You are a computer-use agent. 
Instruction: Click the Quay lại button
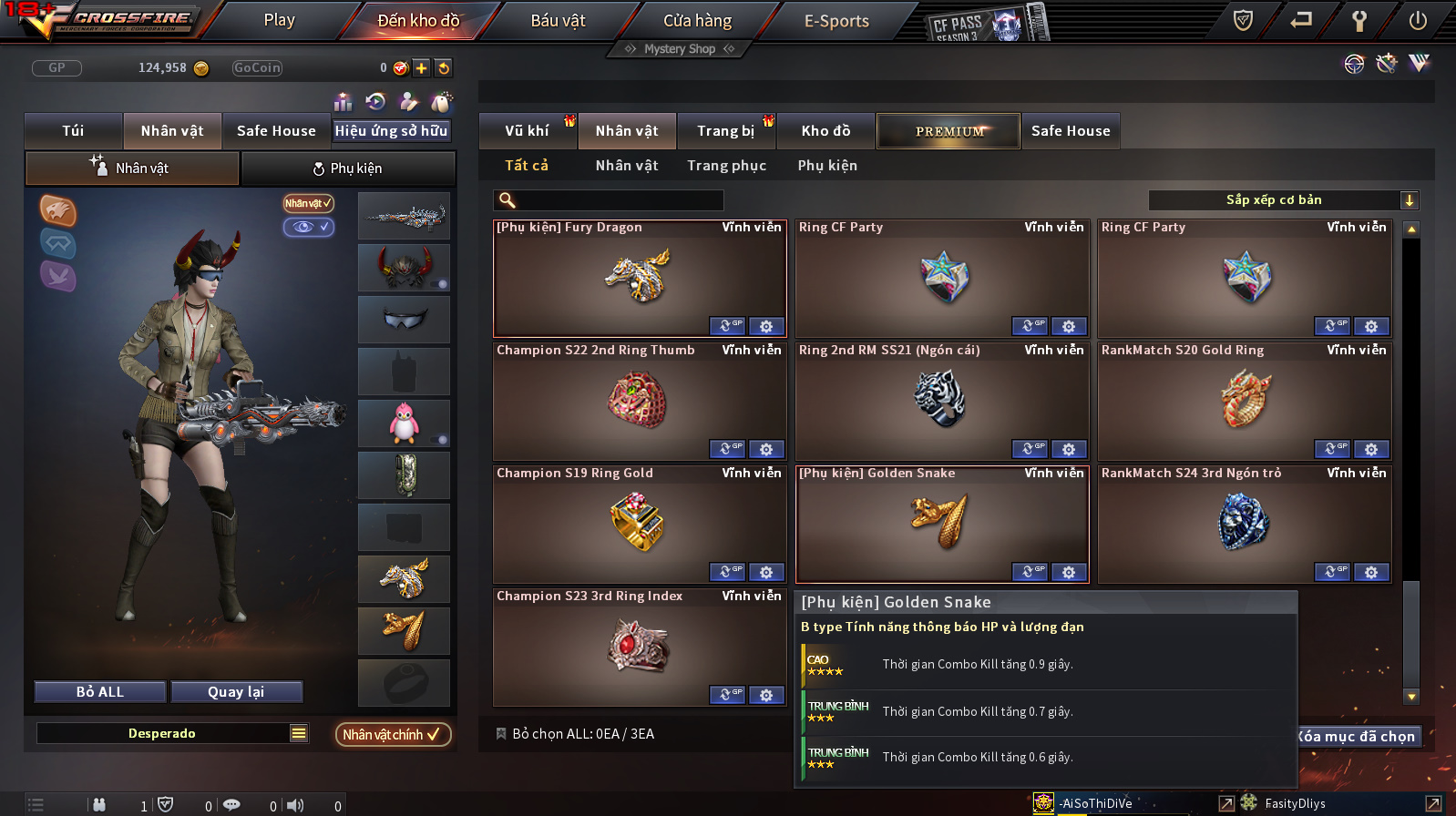pyautogui.click(x=236, y=692)
